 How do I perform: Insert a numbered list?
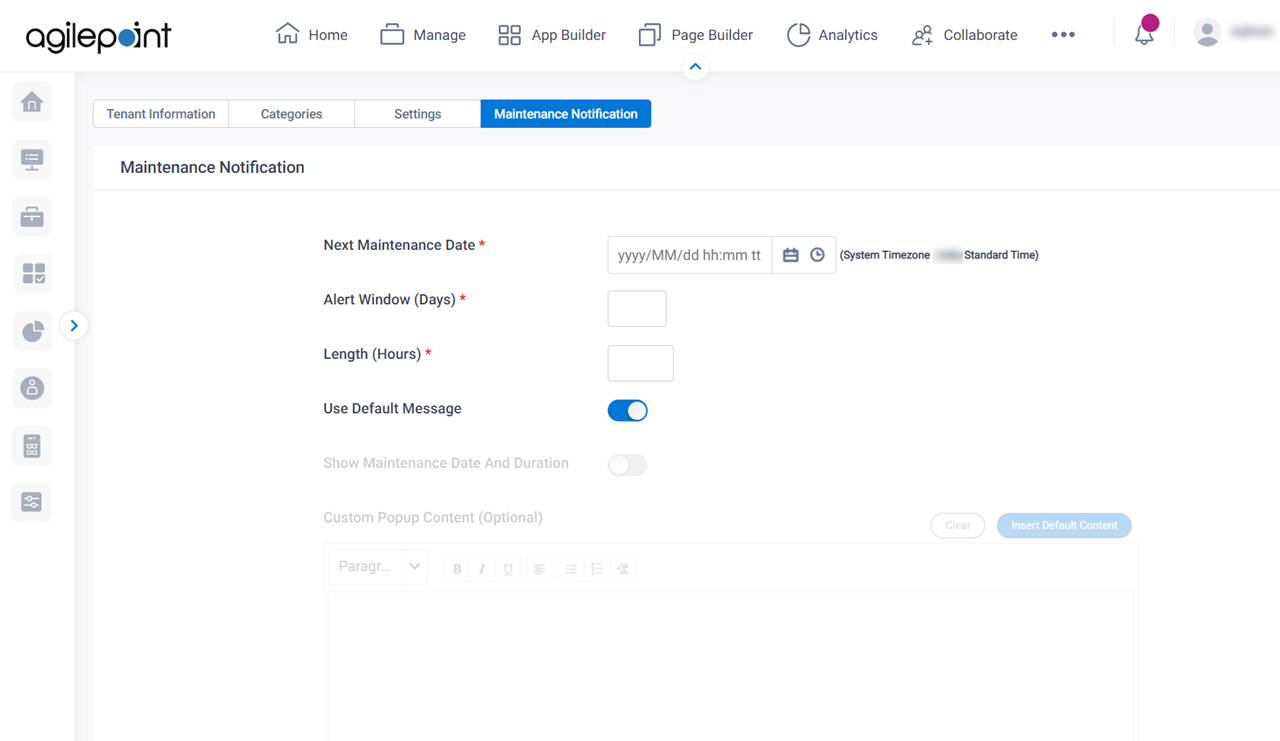pos(597,569)
